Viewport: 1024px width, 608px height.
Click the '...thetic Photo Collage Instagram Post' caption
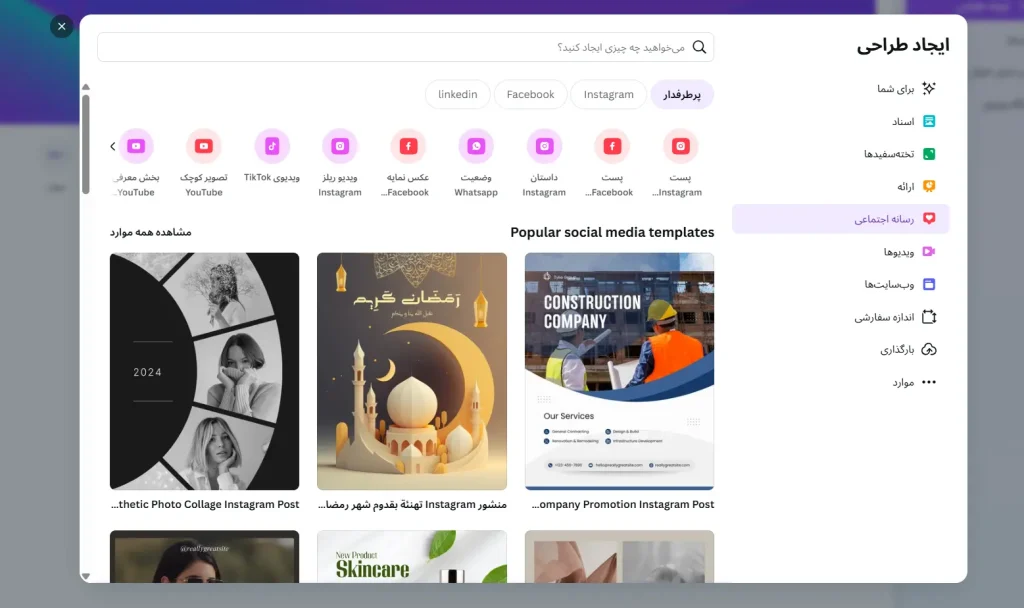point(205,504)
